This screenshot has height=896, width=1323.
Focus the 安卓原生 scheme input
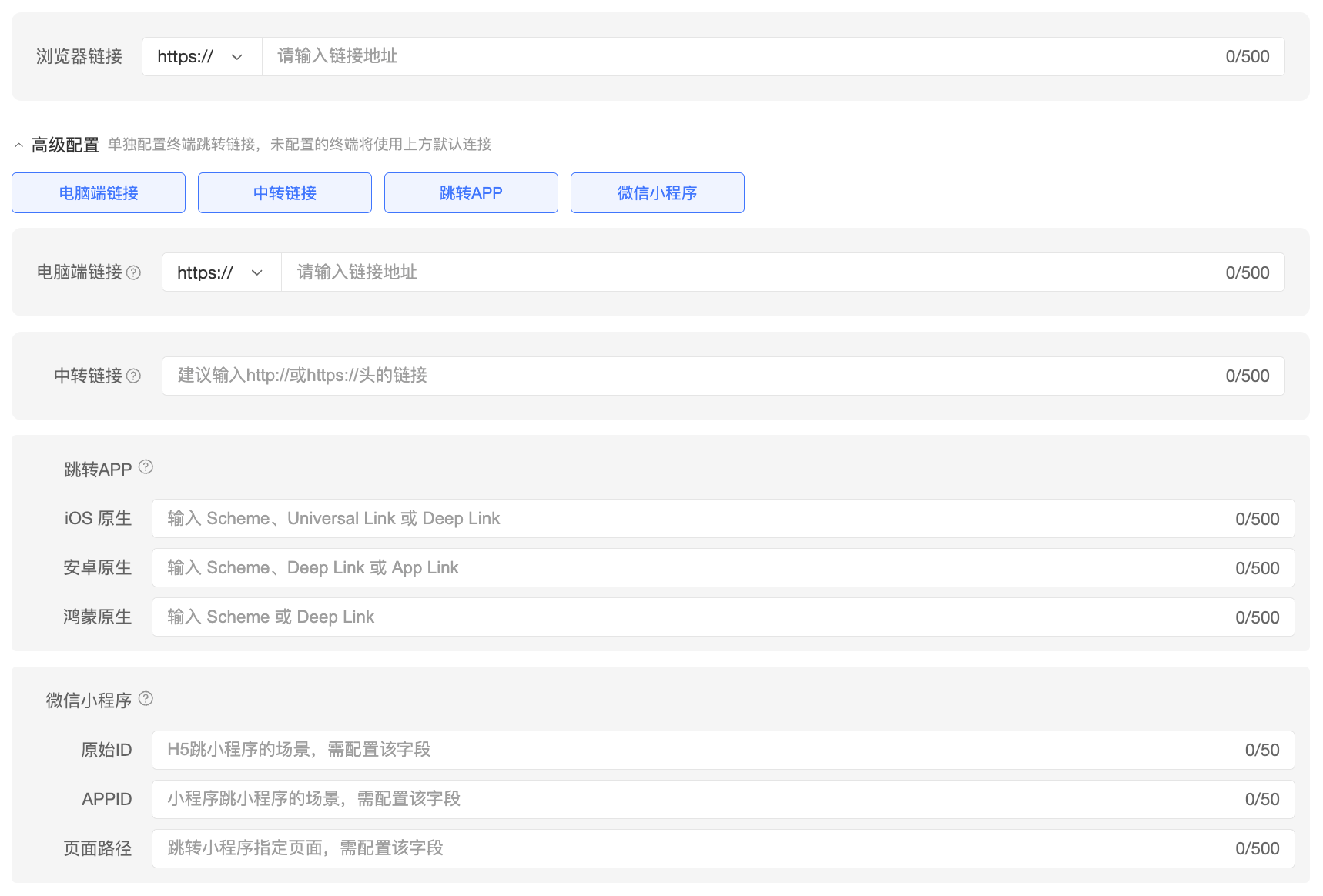pos(723,568)
